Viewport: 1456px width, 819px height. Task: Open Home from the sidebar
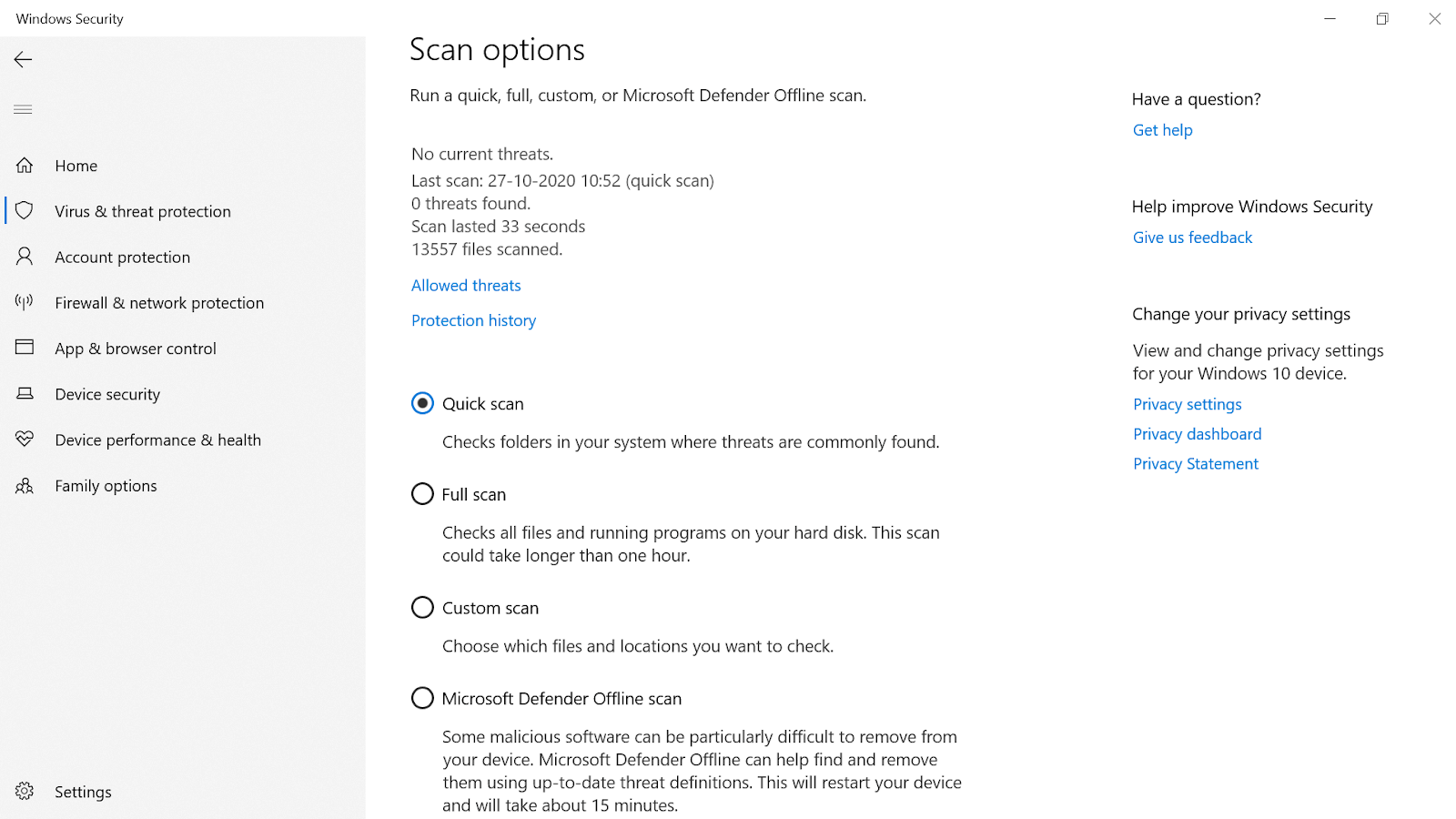click(x=76, y=165)
